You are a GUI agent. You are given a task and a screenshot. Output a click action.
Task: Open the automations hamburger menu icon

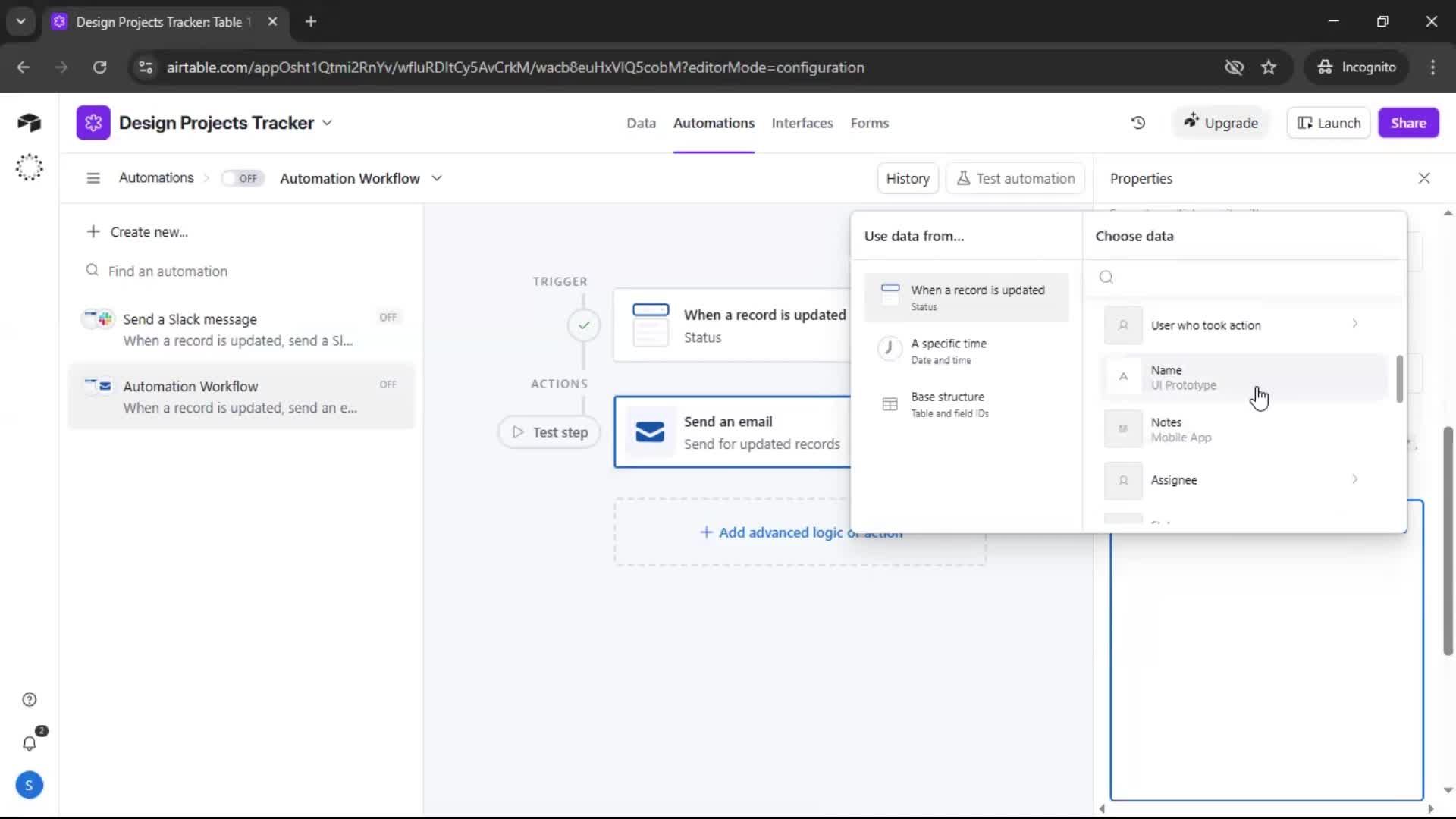point(93,178)
